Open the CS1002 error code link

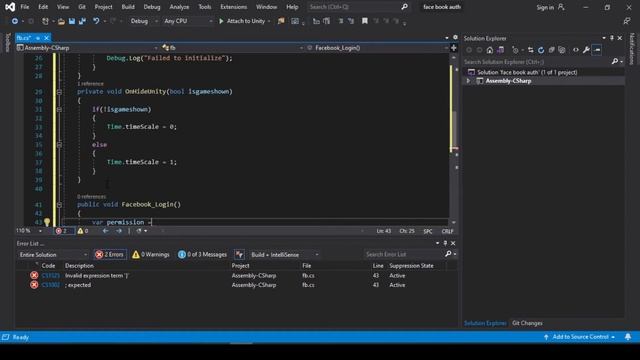[51, 285]
